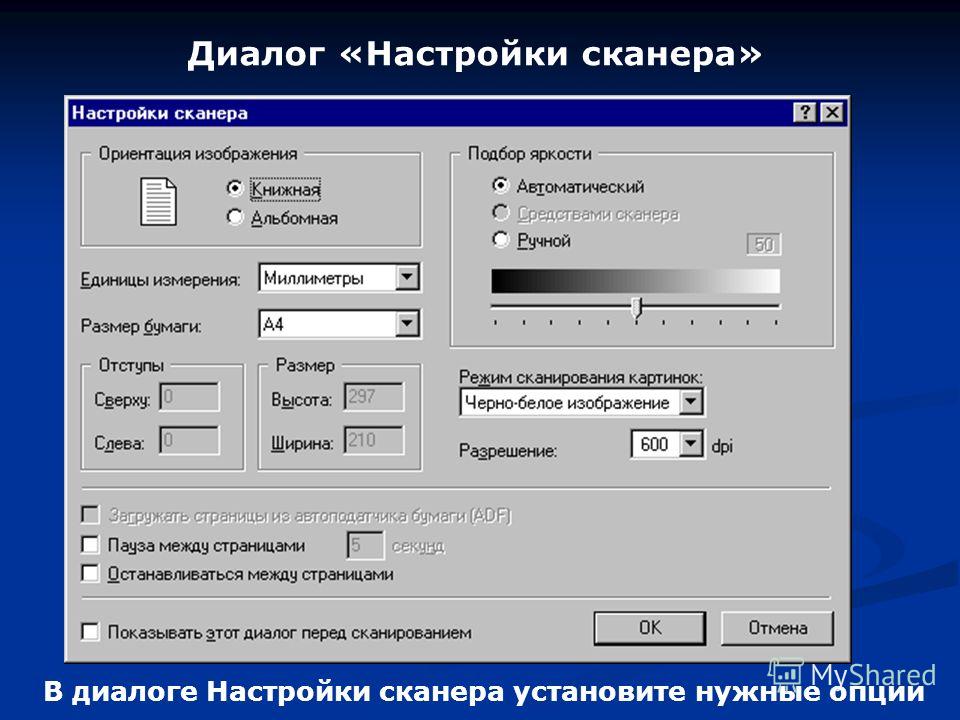The height and width of the screenshot is (720, 960).
Task: Click the Разрешение label
Action: coord(508,451)
